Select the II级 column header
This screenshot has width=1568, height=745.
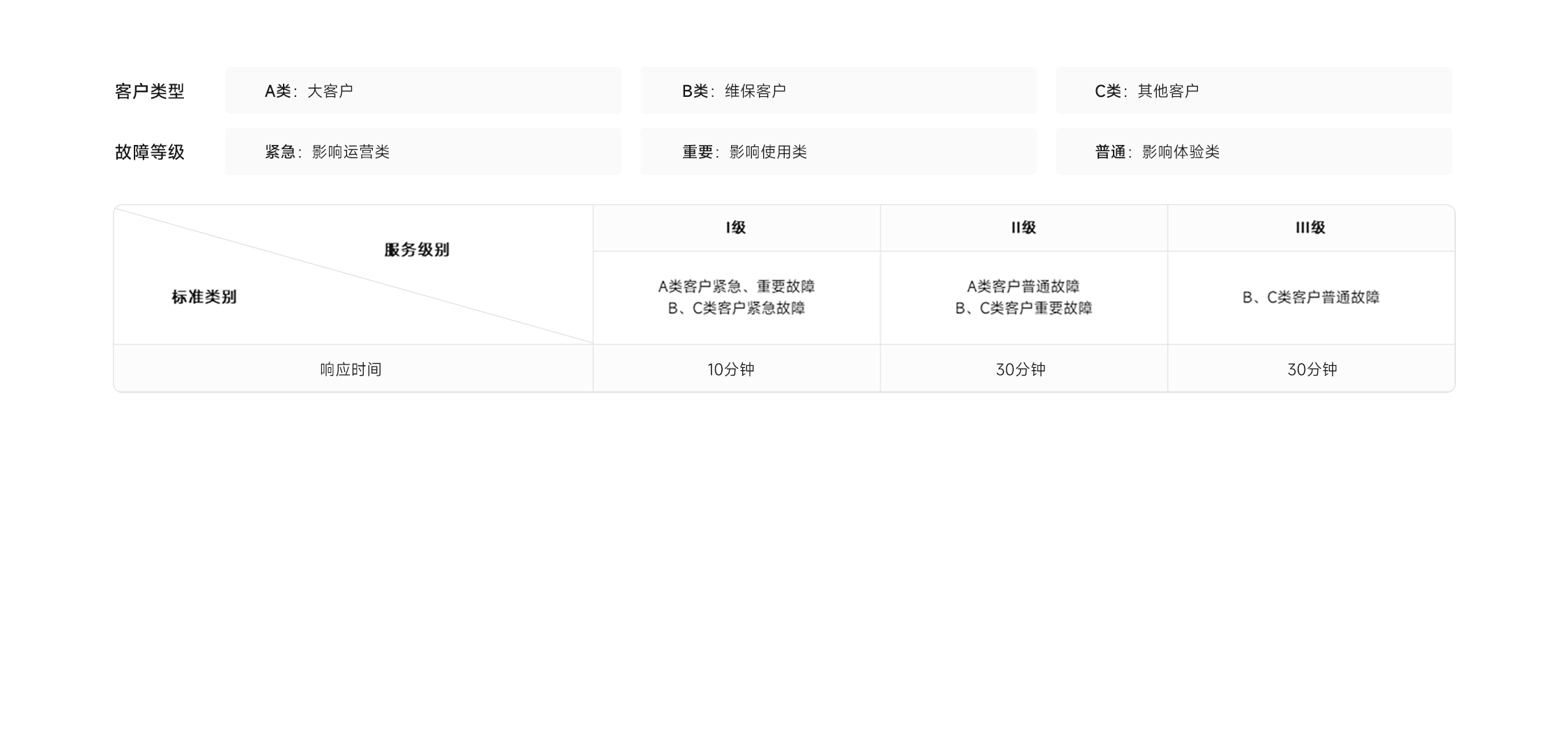[x=1023, y=228]
